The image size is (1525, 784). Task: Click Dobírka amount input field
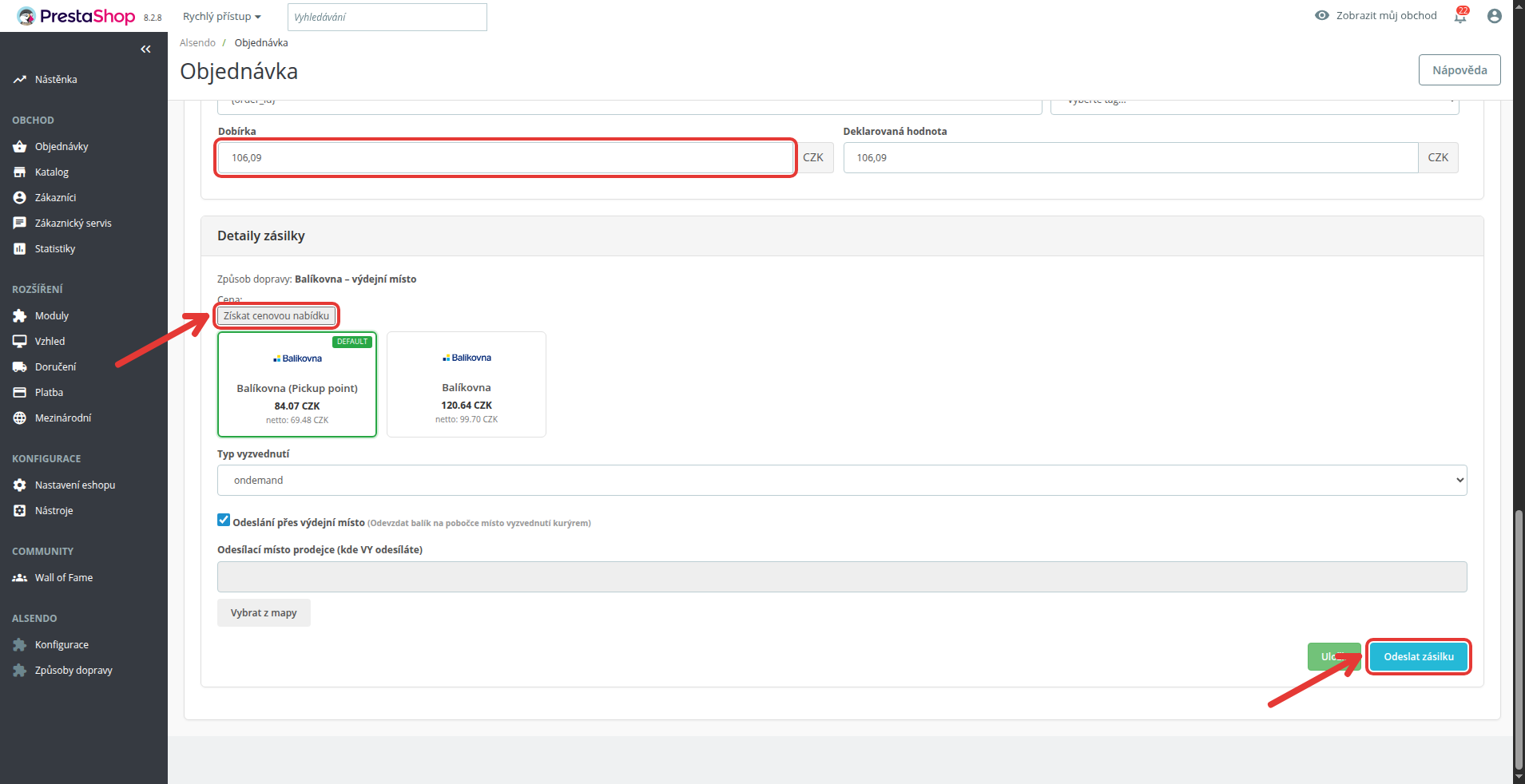506,158
